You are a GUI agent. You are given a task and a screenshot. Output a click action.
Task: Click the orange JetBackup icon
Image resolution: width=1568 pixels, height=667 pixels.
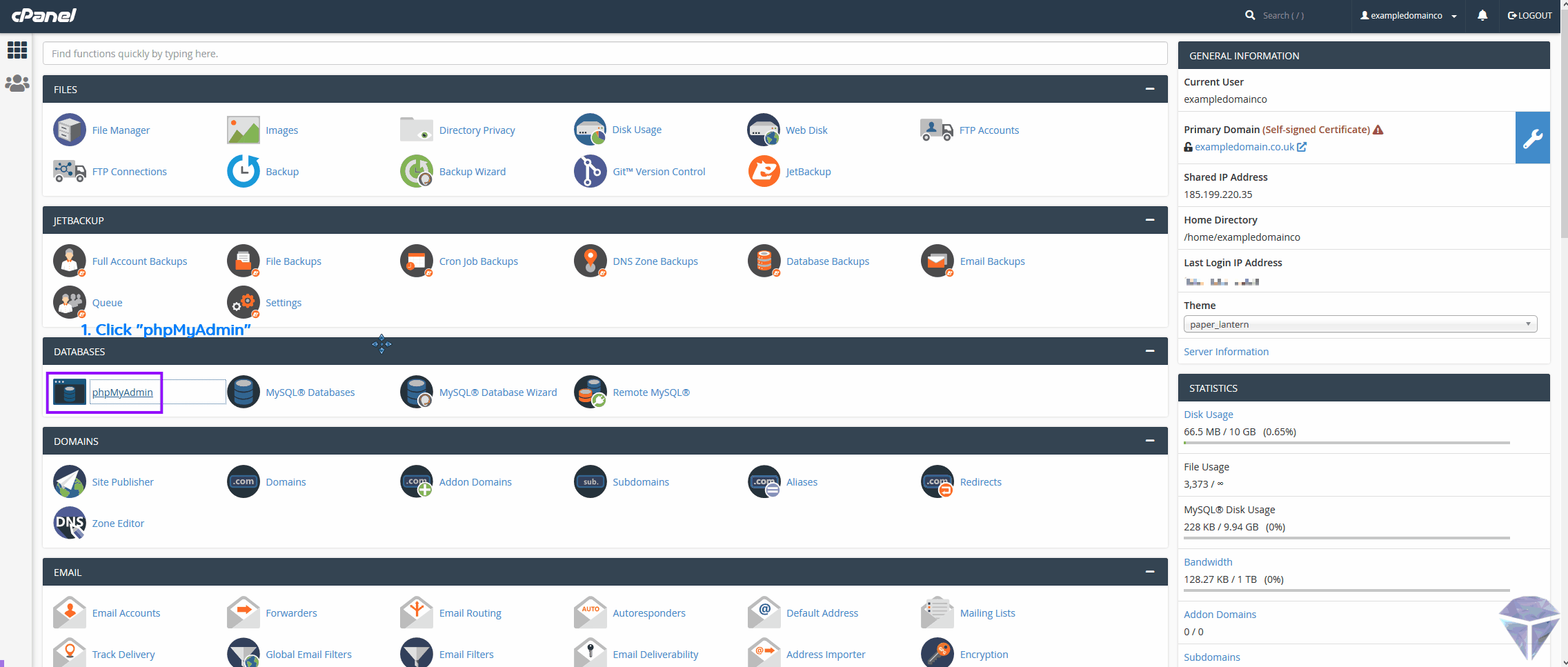pyautogui.click(x=764, y=171)
